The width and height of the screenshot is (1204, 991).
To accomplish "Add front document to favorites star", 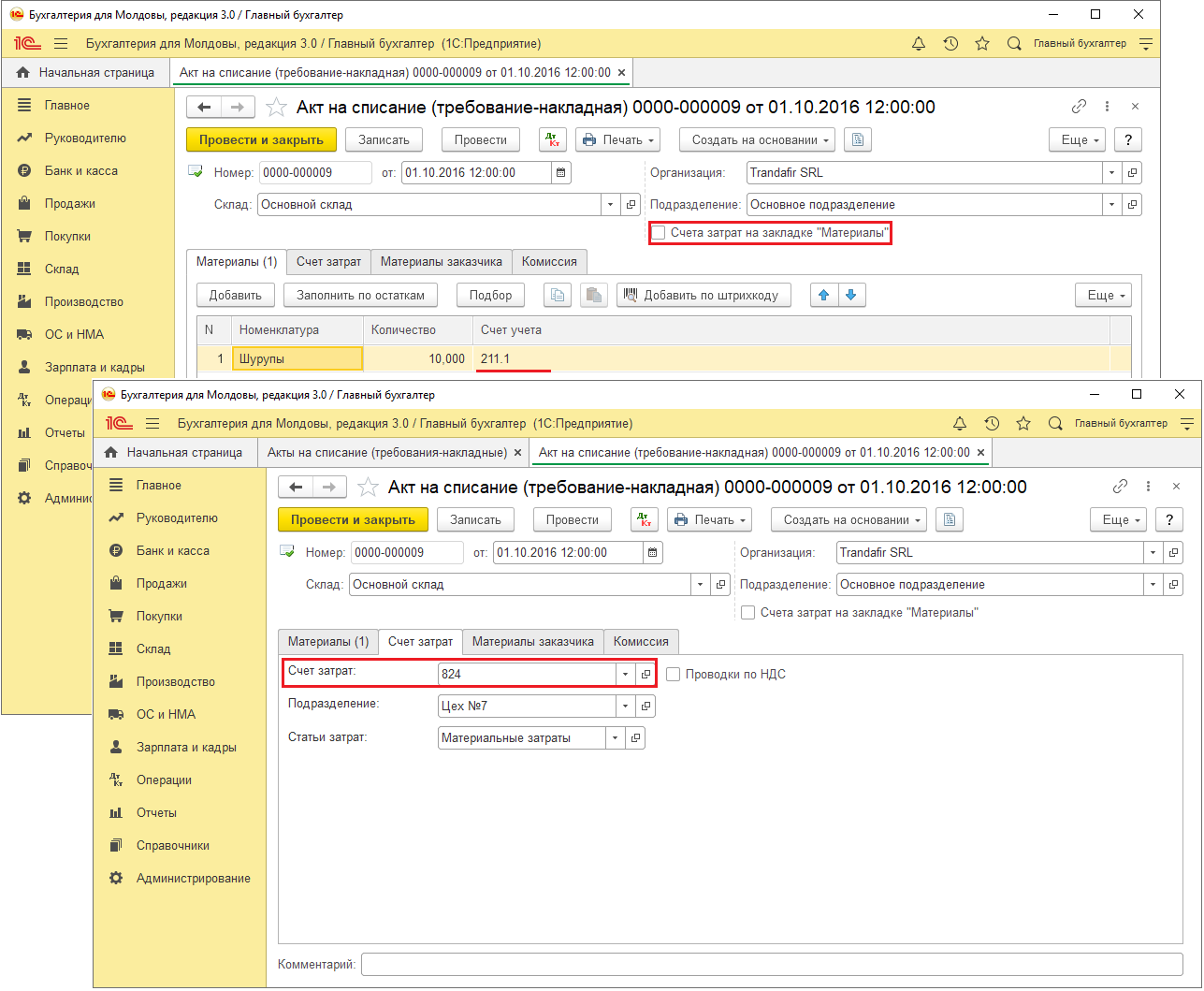I will click(368, 487).
